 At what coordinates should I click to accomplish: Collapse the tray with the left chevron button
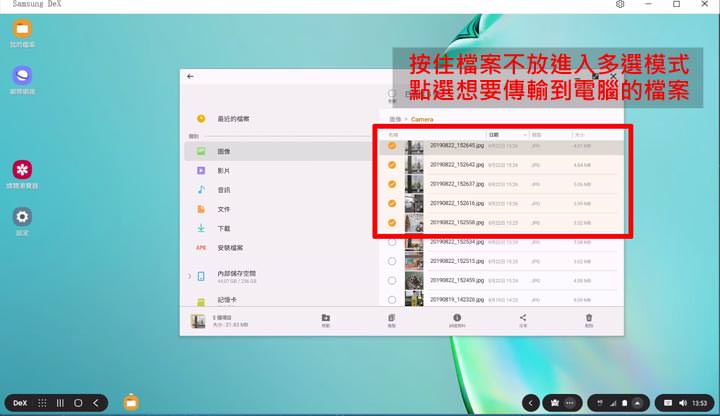click(531, 403)
